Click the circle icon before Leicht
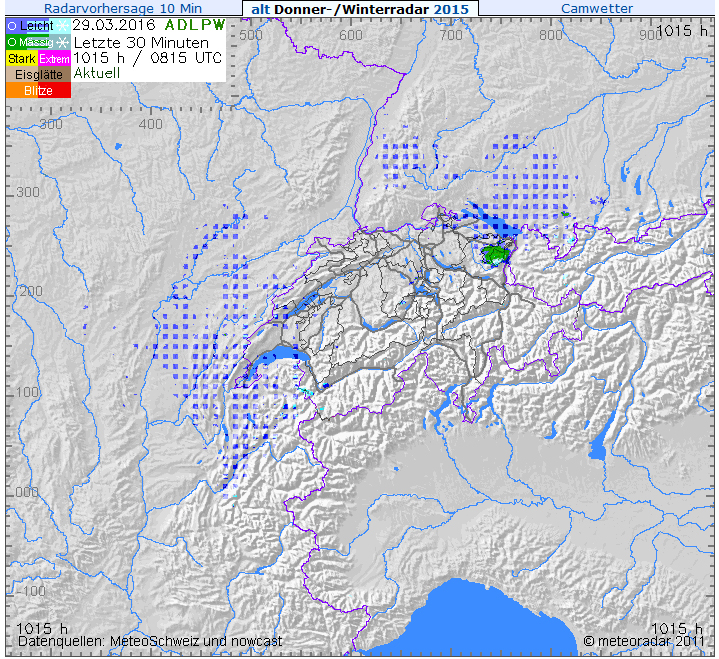This screenshot has width=719, height=659. pos(12,26)
